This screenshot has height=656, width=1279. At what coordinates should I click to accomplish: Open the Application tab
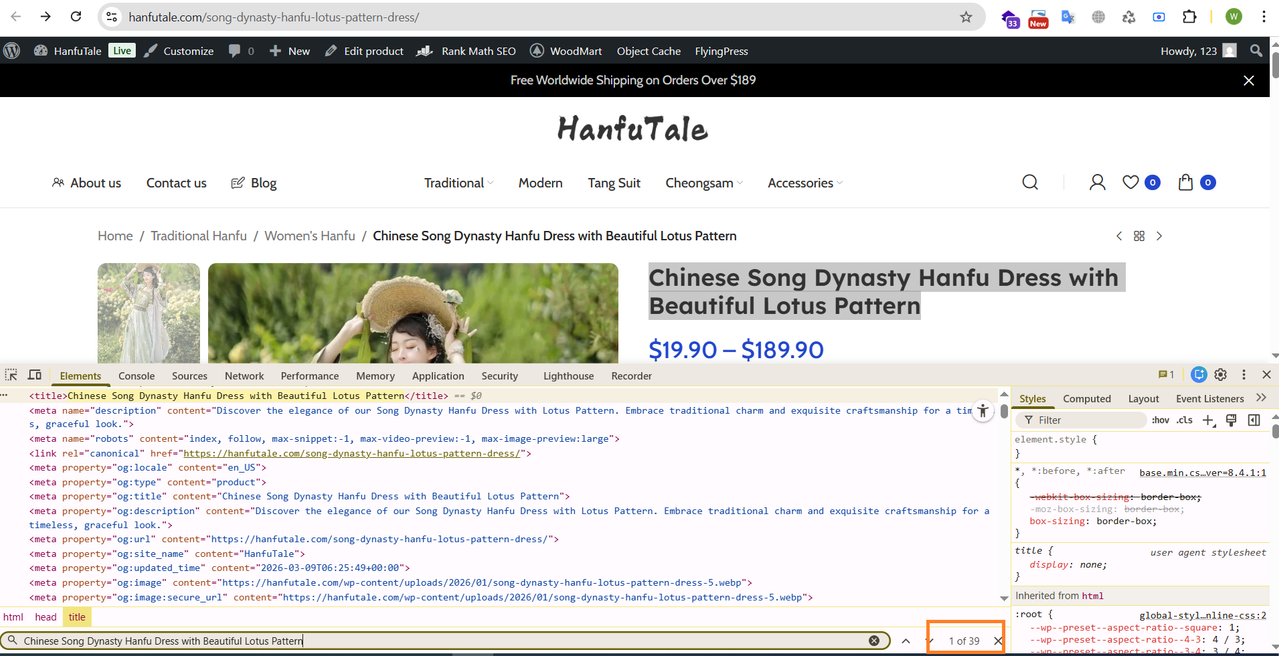coord(438,376)
